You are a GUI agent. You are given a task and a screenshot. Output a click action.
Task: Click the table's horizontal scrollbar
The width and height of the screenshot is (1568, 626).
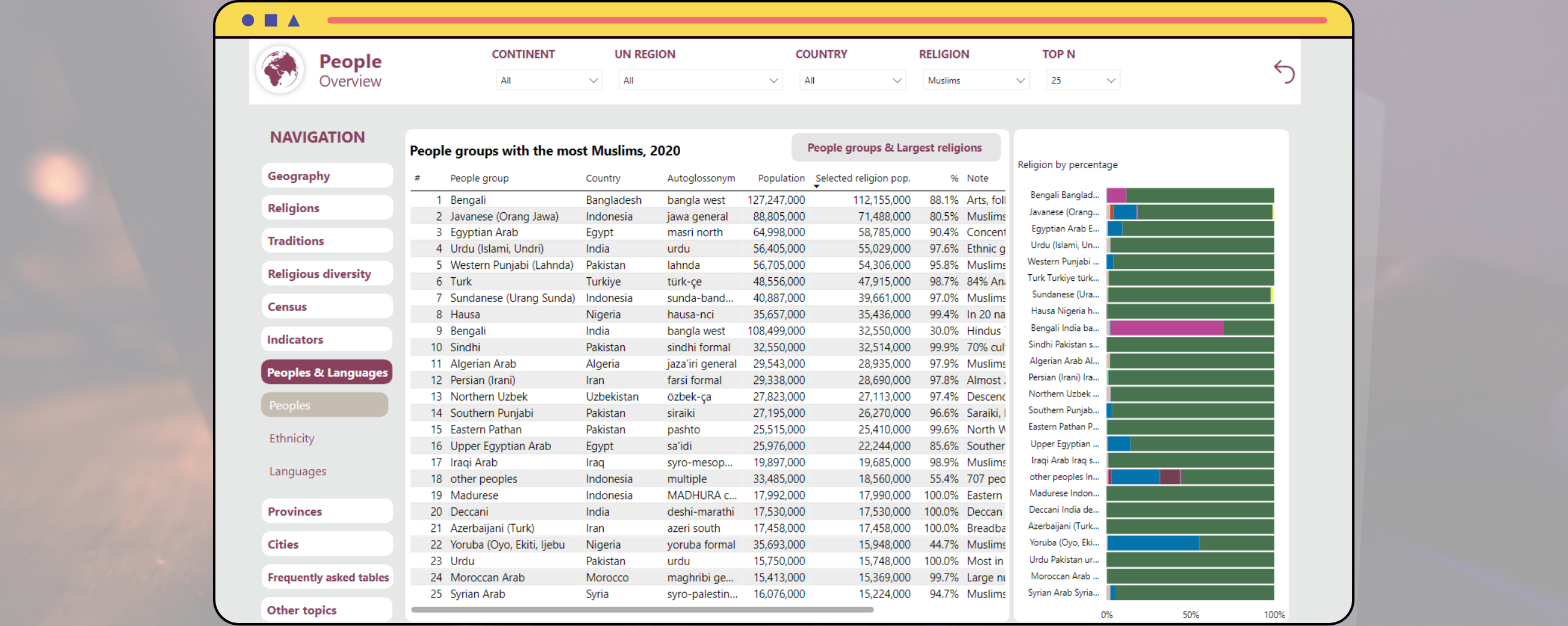pyautogui.click(x=641, y=609)
